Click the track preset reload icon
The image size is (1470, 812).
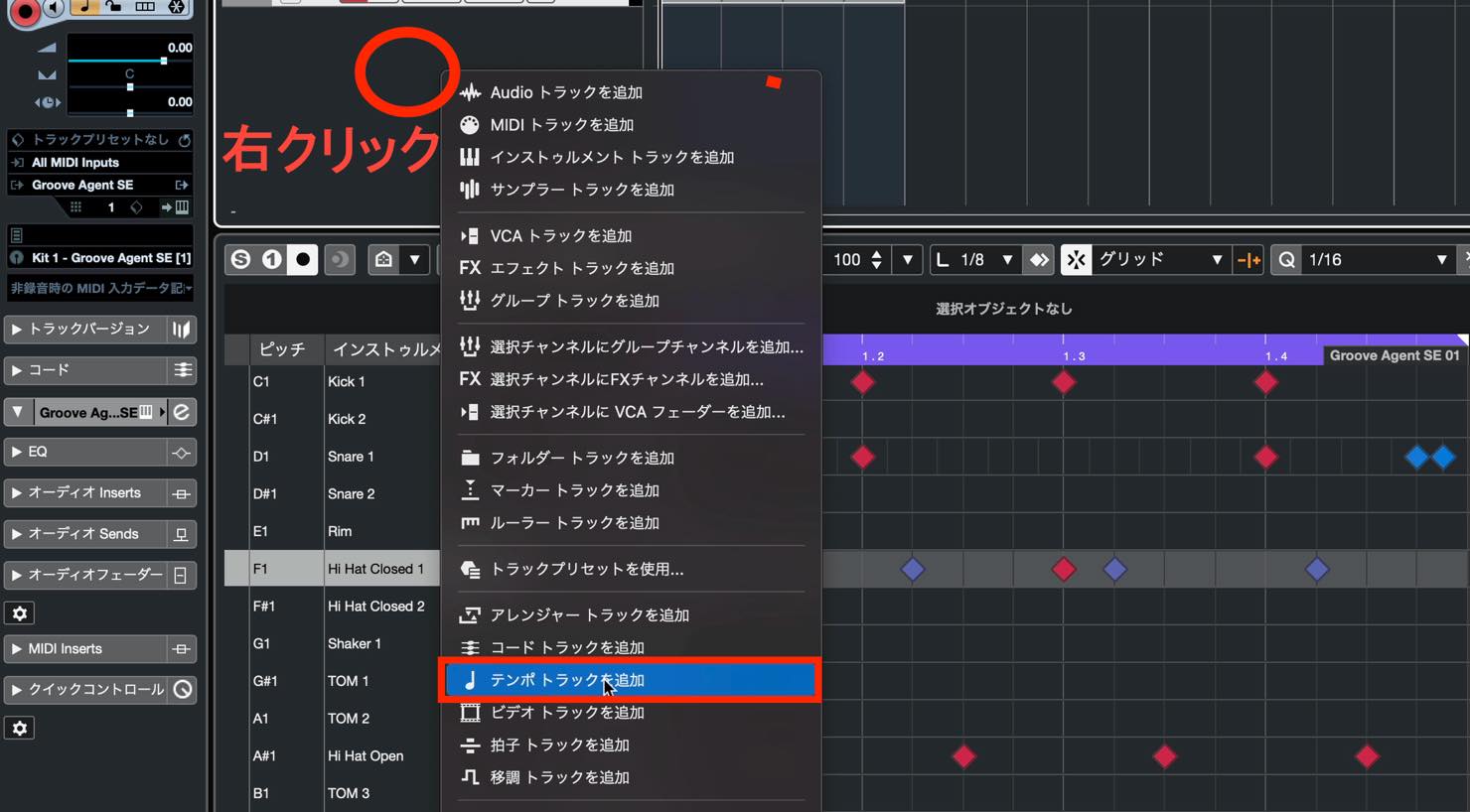(x=184, y=140)
